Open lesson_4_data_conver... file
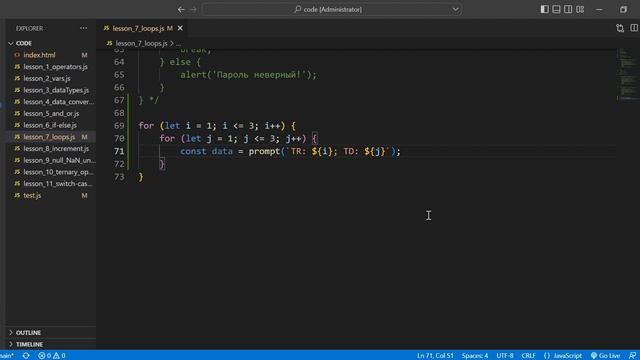Screen dimensions: 640x360 pos(58,102)
